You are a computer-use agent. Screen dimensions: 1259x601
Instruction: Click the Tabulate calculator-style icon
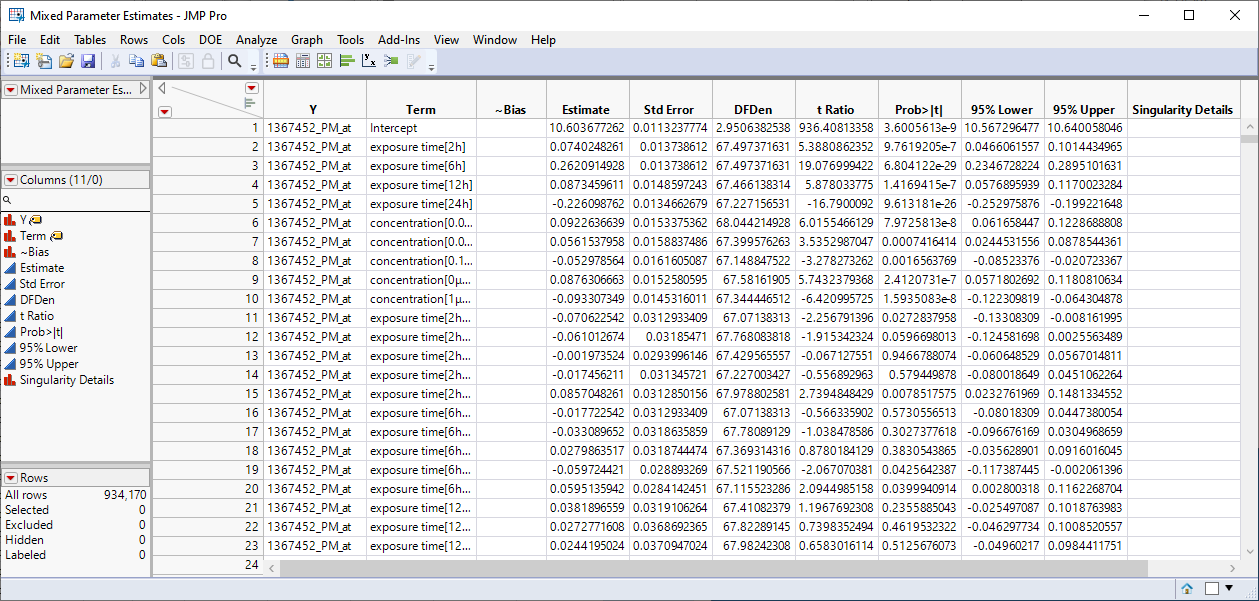(302, 61)
